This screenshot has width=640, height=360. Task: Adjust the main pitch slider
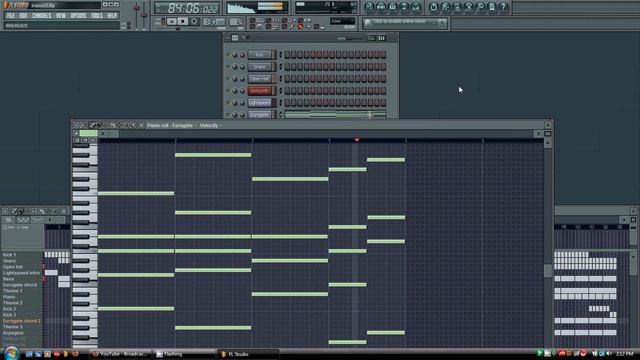tap(144, 14)
